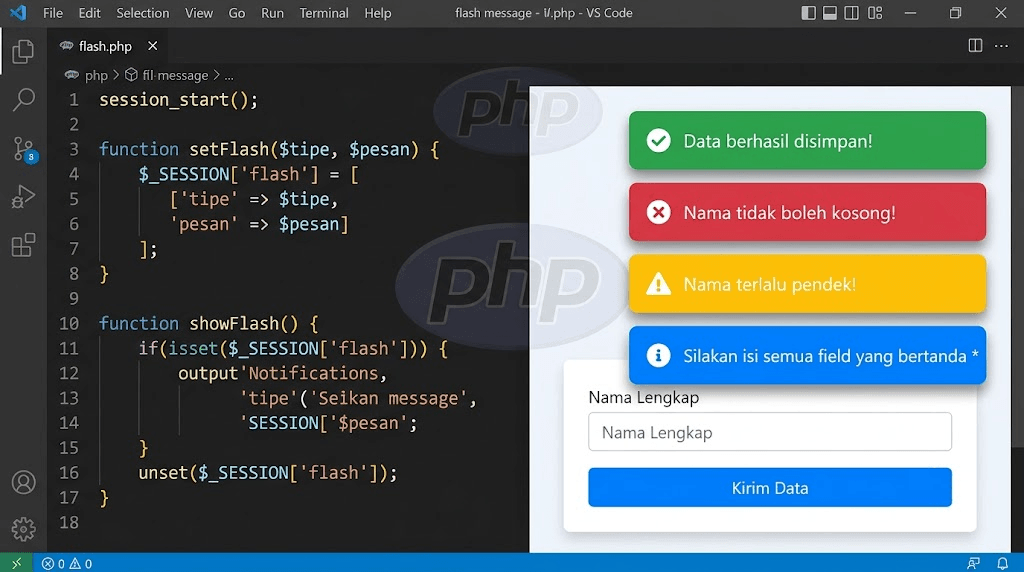The width and height of the screenshot is (1024, 572).
Task: Open the File menu
Action: click(x=53, y=13)
